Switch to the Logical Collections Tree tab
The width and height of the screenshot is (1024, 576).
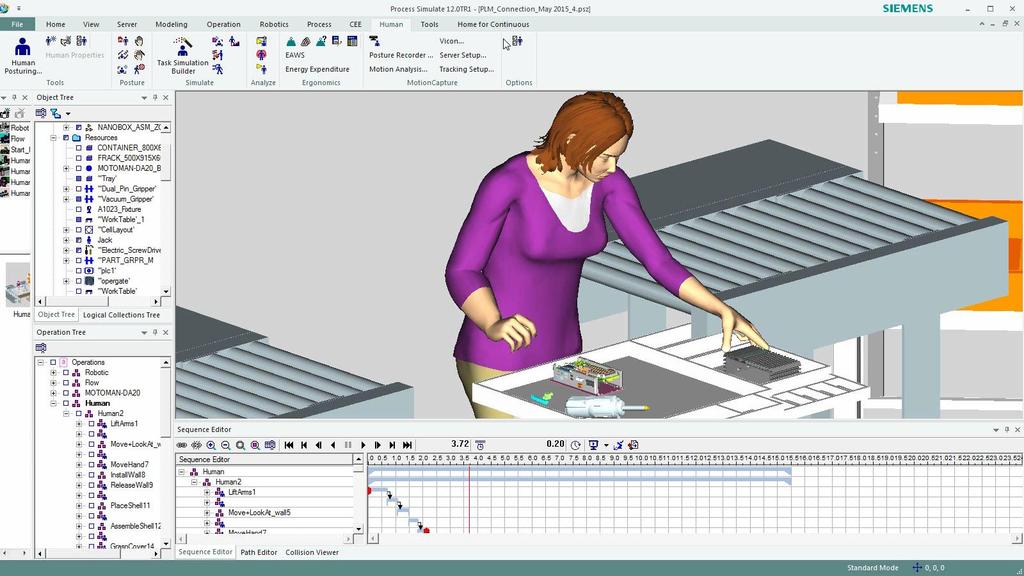tap(121, 315)
